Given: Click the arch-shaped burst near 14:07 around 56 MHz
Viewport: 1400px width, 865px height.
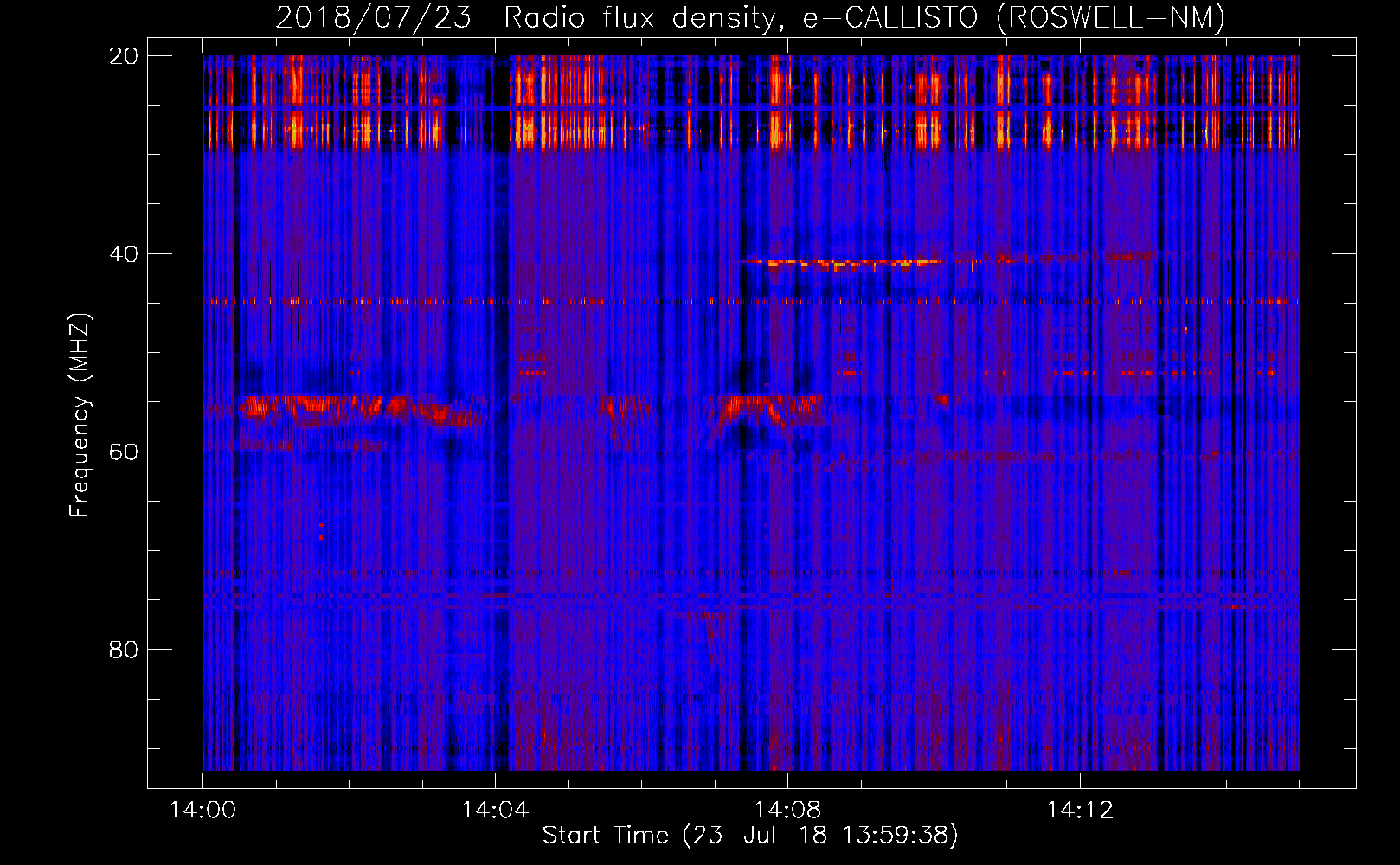Looking at the screenshot, I should tap(768, 412).
